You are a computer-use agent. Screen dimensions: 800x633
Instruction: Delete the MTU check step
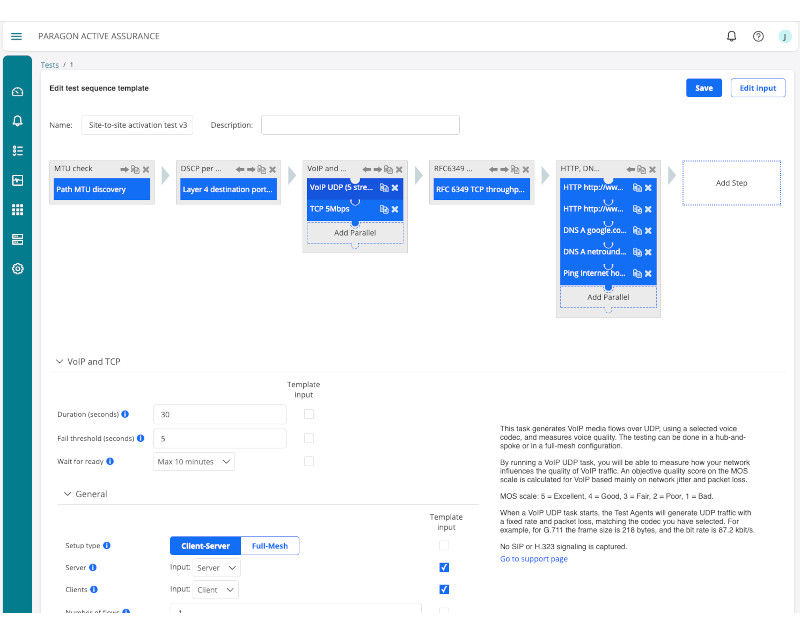[146, 170]
